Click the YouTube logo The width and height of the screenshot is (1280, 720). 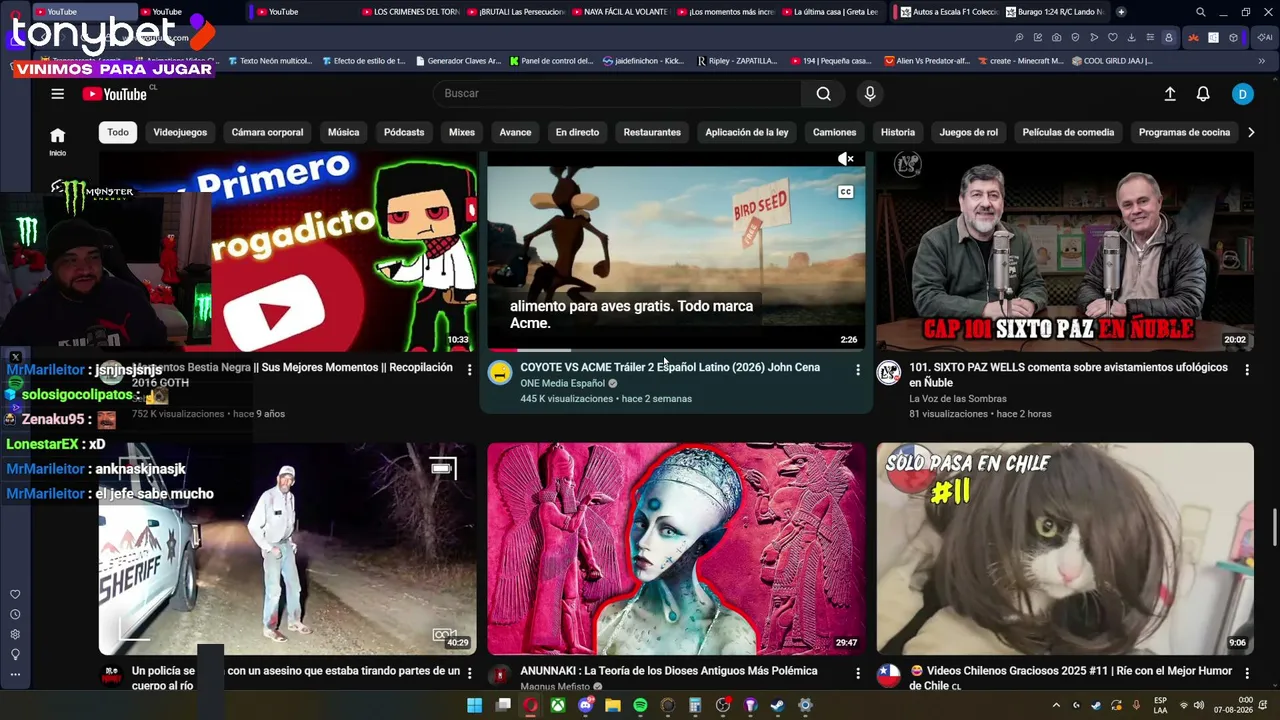(115, 94)
